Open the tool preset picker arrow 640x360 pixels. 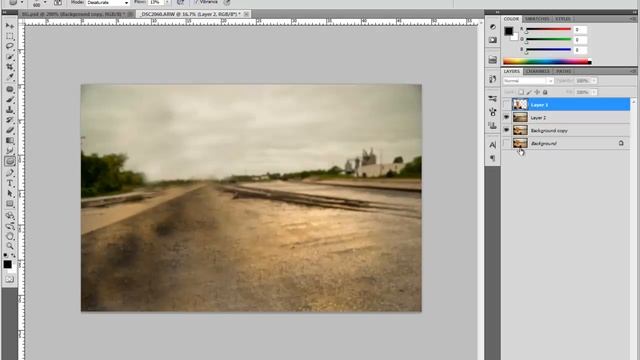pos(22,2)
